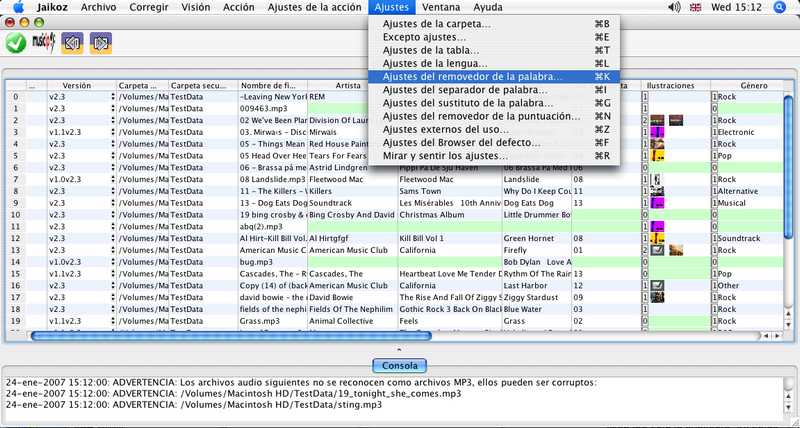Click the console line mentioning sting.mp3
The image size is (800, 428).
coord(193,405)
